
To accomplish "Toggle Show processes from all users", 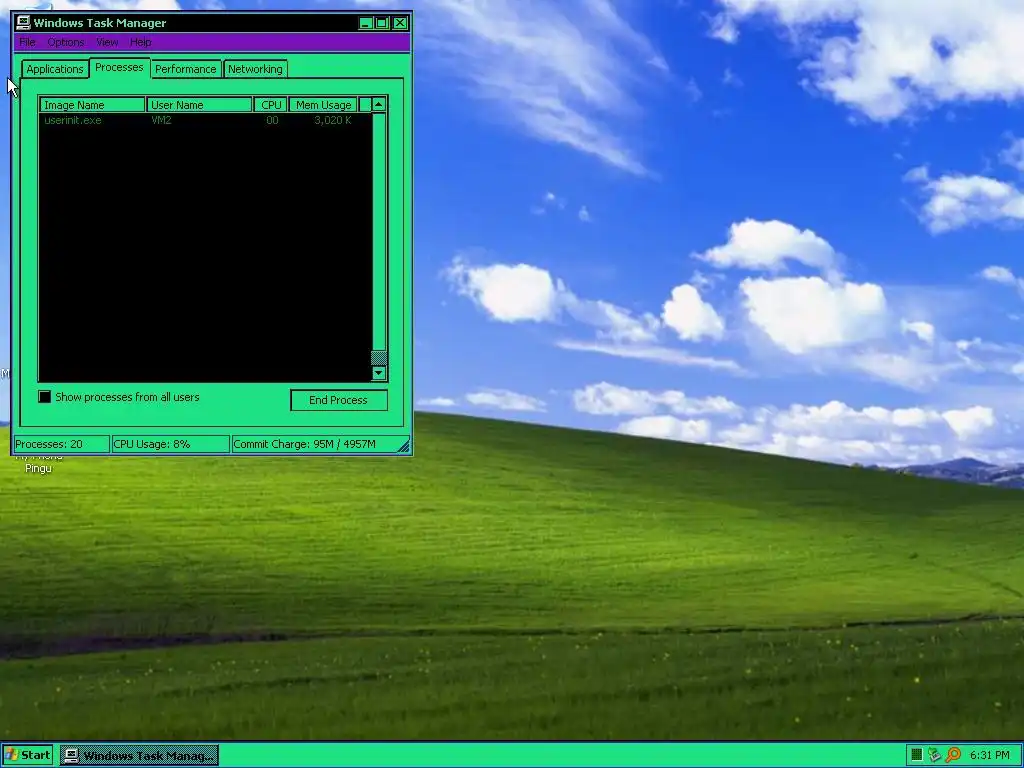I will [44, 397].
